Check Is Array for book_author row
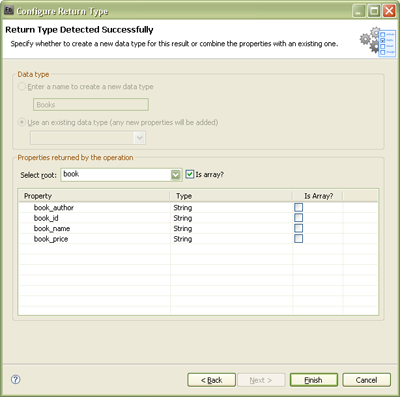This screenshot has height=397, width=400. tap(299, 207)
